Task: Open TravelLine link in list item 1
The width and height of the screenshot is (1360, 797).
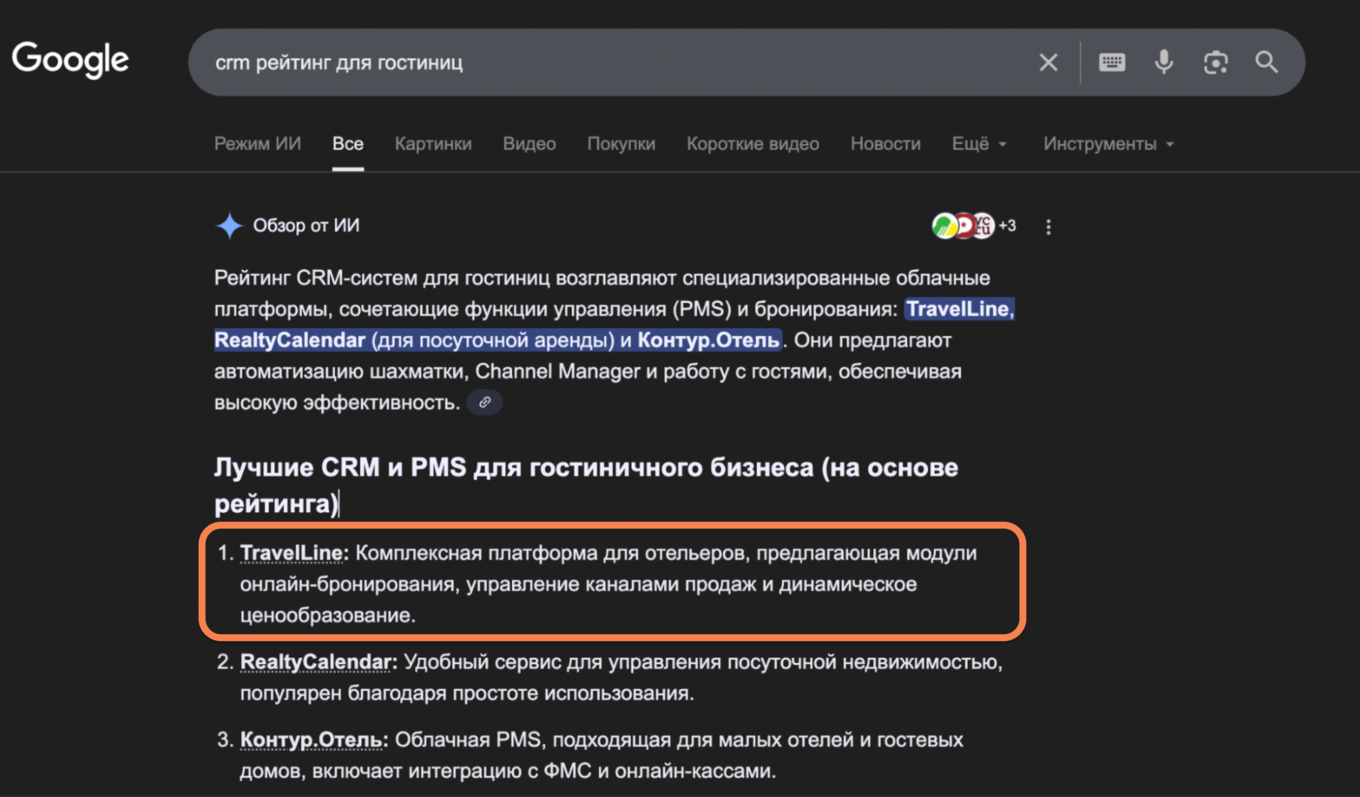Action: pos(292,553)
